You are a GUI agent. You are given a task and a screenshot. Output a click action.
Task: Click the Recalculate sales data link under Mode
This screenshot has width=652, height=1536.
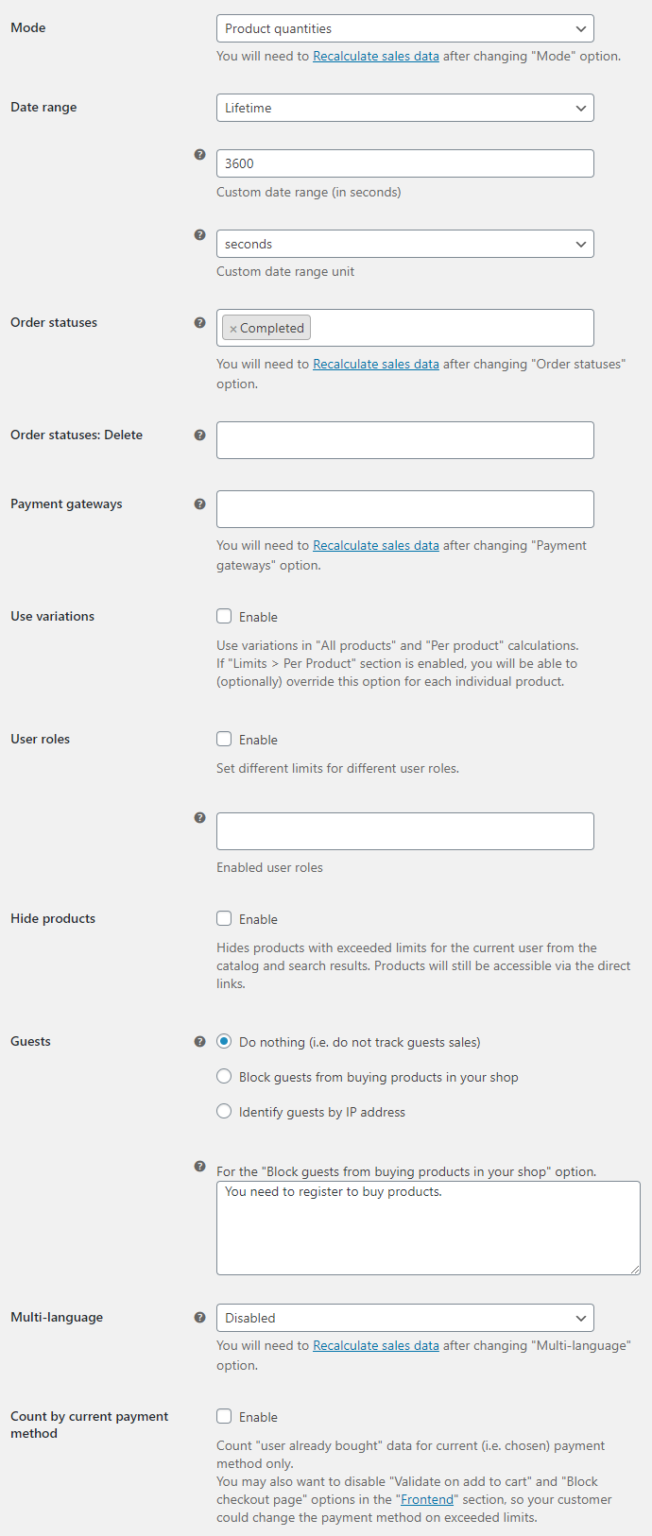[x=375, y=57]
